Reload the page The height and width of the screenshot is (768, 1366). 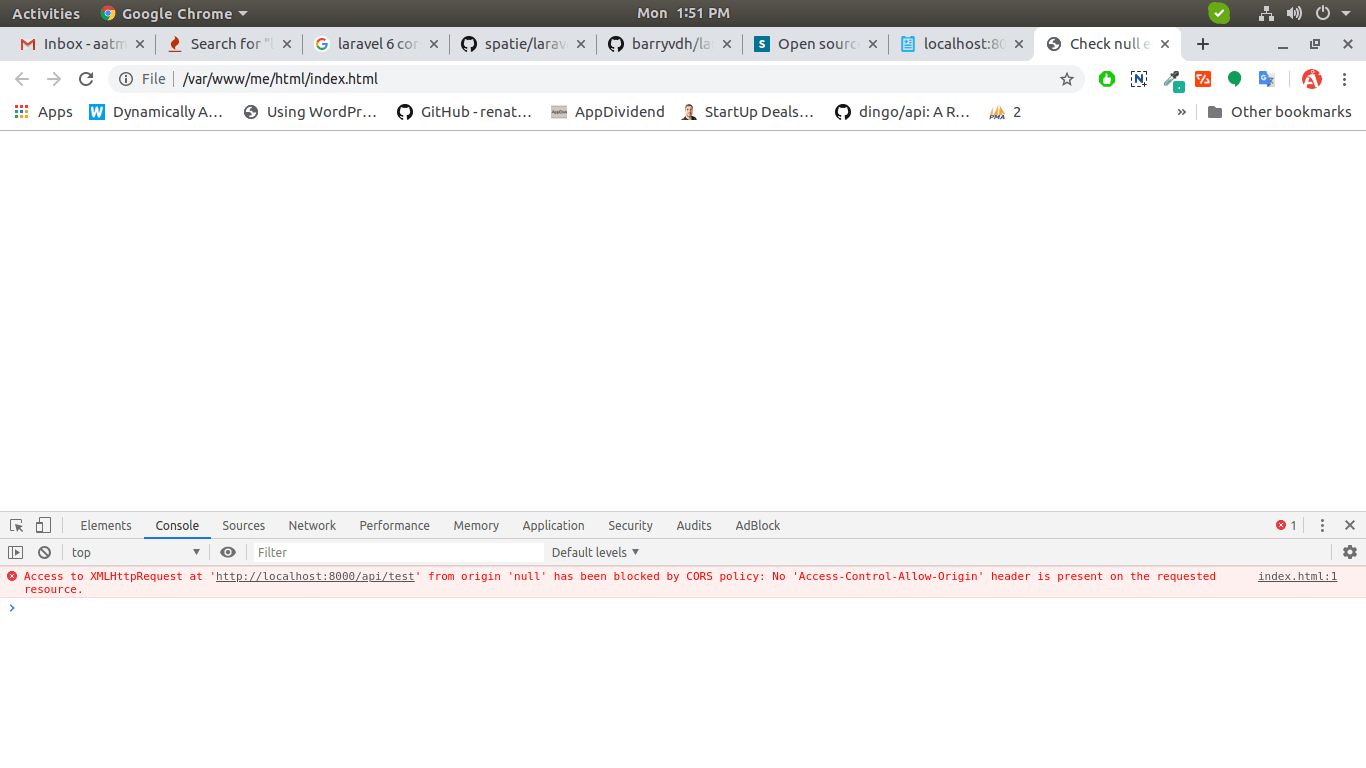[86, 79]
